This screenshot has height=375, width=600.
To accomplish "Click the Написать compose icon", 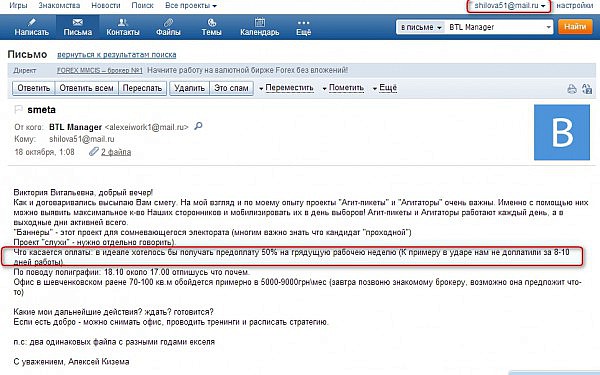I will (x=31, y=23).
